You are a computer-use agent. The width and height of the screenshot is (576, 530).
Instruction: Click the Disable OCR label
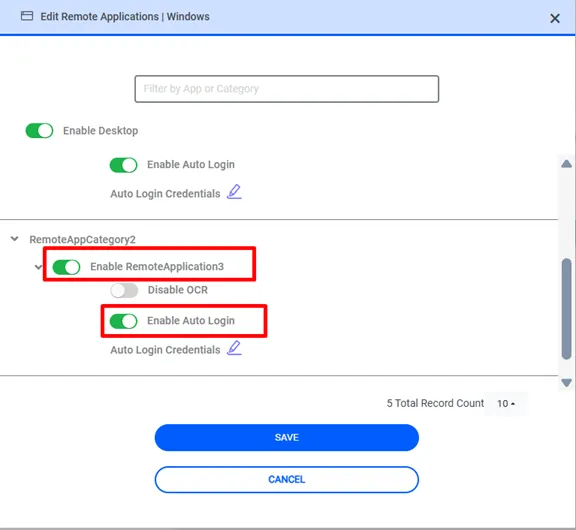pyautogui.click(x=178, y=290)
